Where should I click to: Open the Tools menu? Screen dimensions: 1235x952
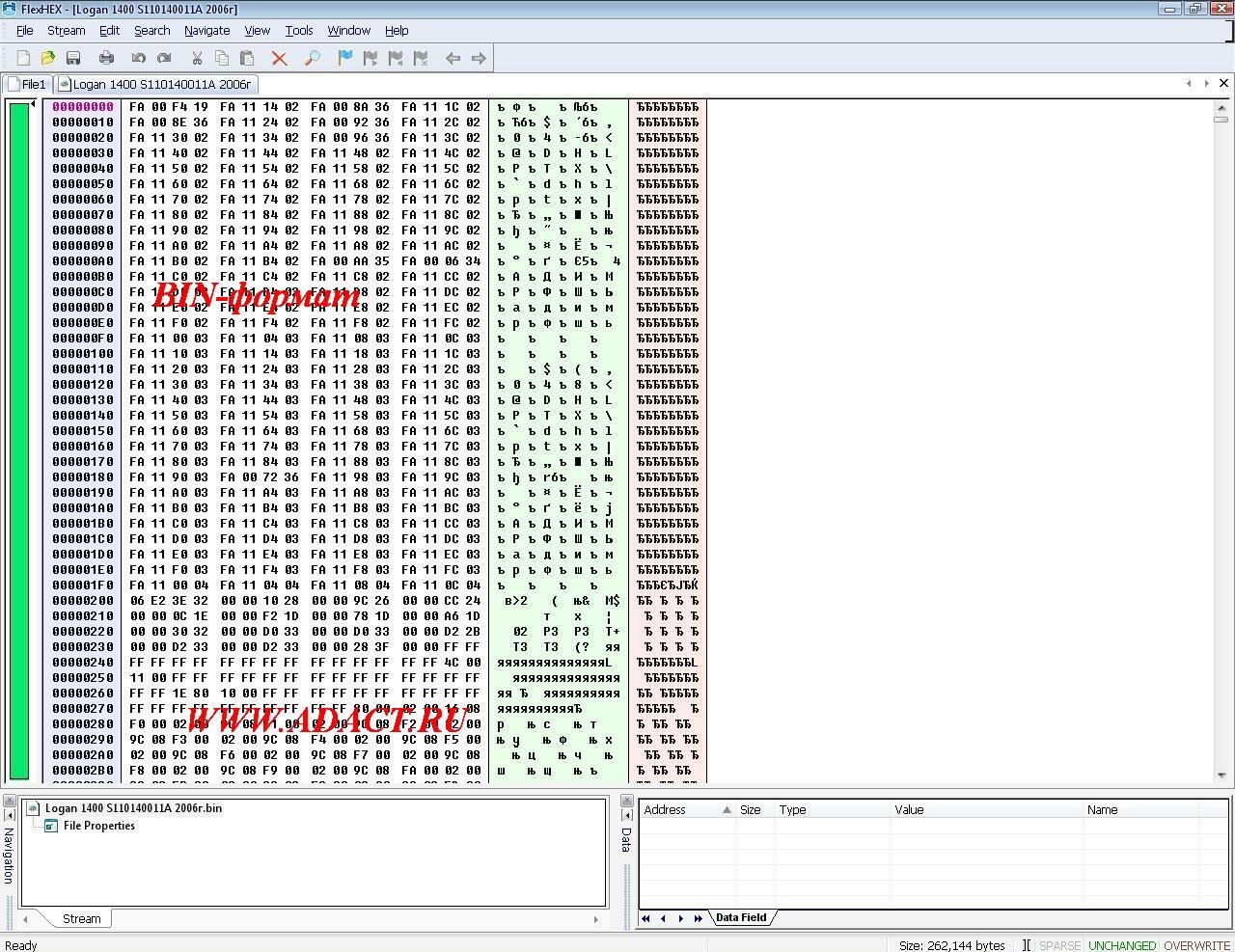(x=299, y=30)
